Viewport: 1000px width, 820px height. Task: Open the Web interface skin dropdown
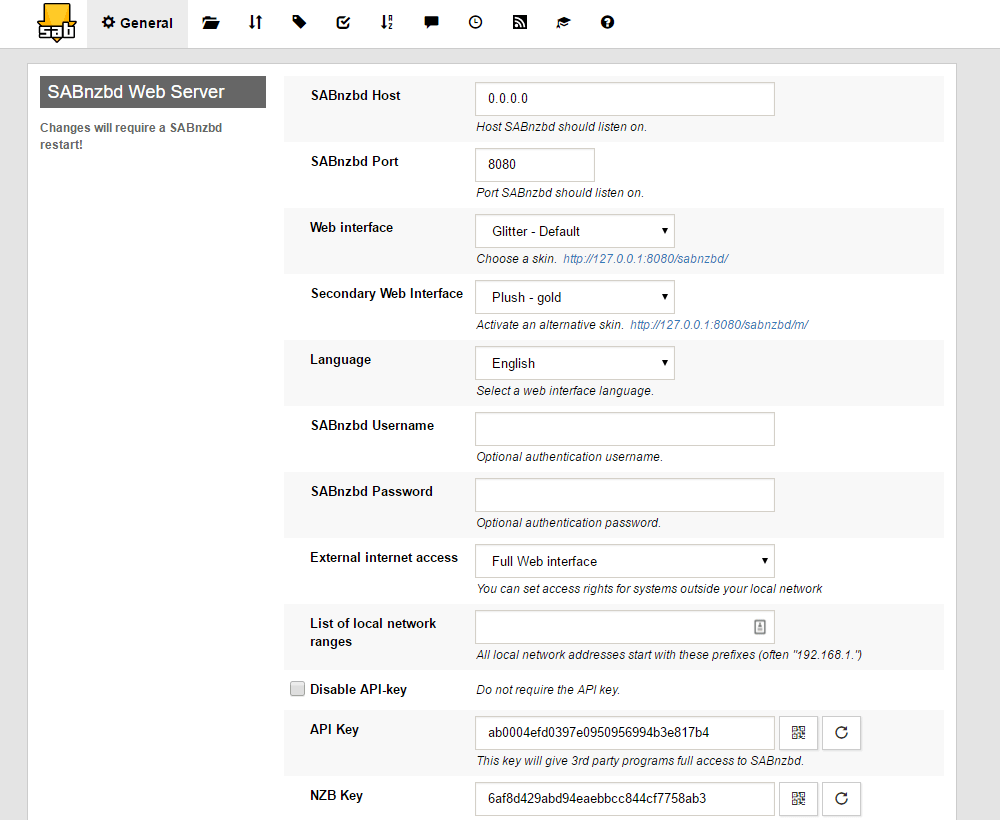point(574,231)
